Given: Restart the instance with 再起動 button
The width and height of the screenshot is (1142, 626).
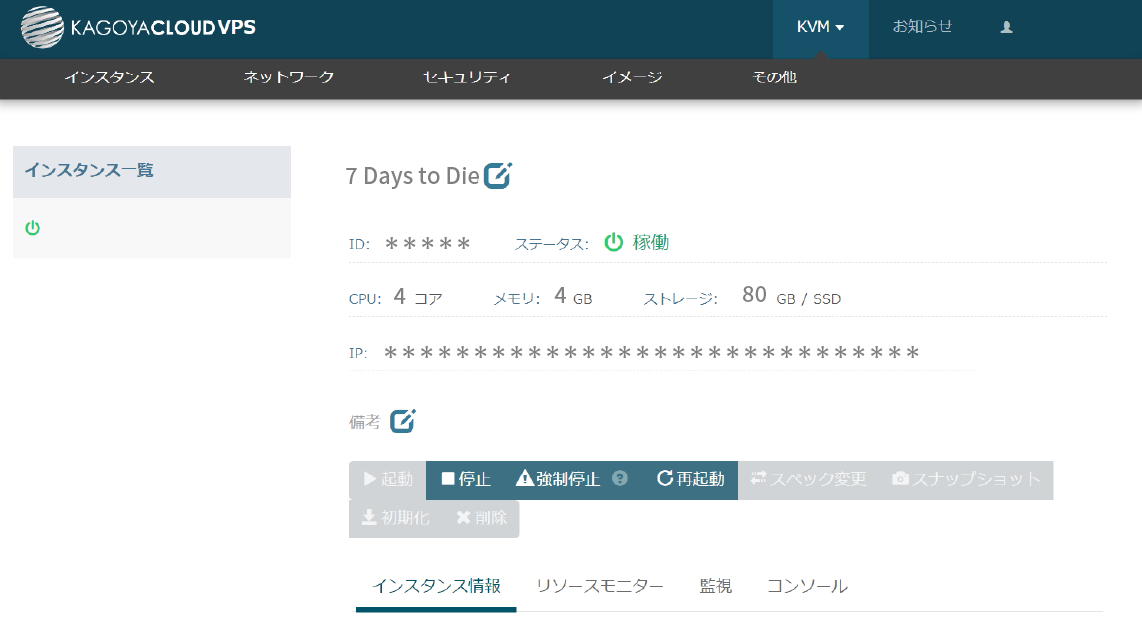Looking at the screenshot, I should (x=690, y=479).
